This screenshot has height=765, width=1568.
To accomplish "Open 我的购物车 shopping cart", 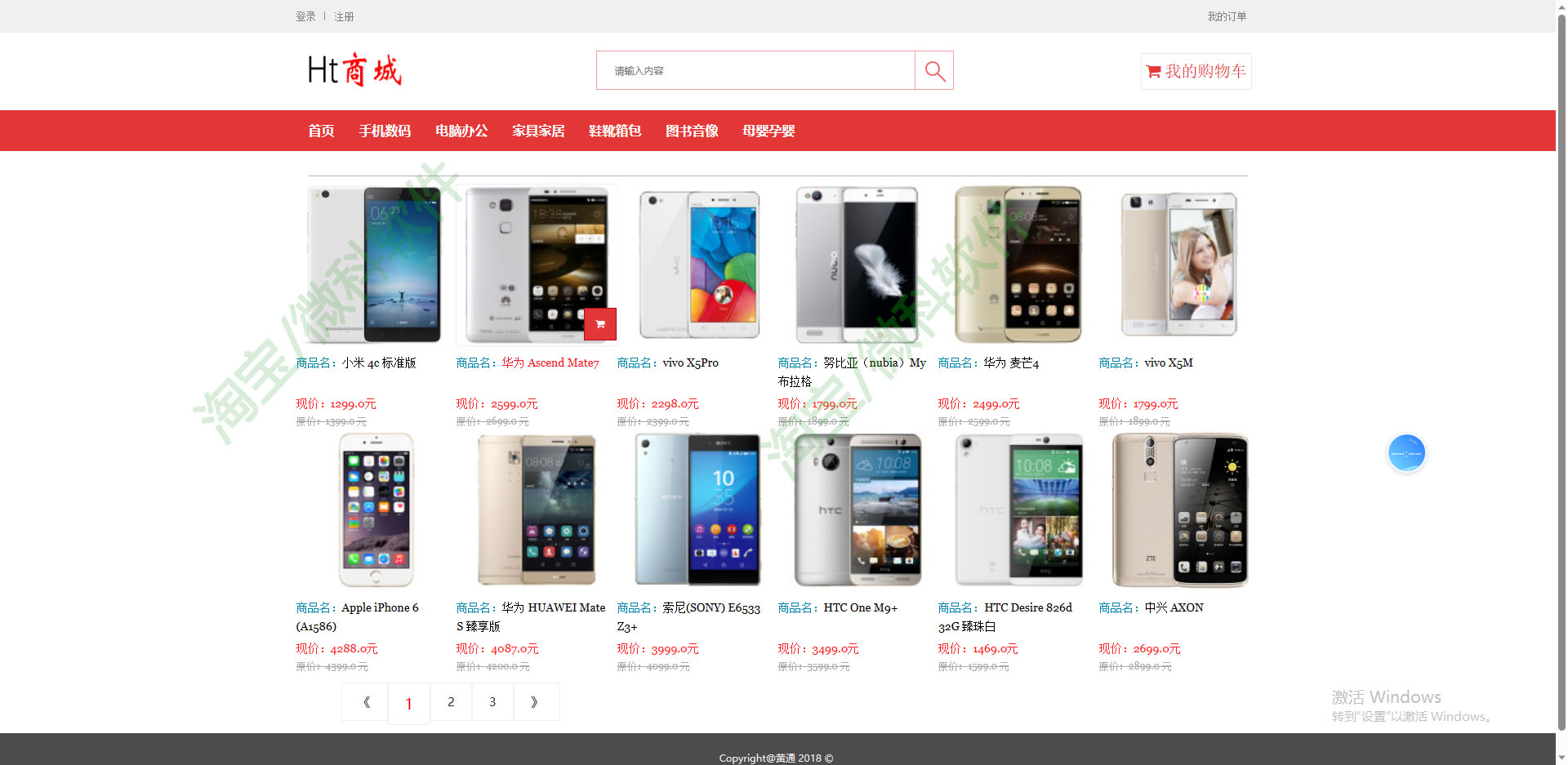I will 1196,71.
